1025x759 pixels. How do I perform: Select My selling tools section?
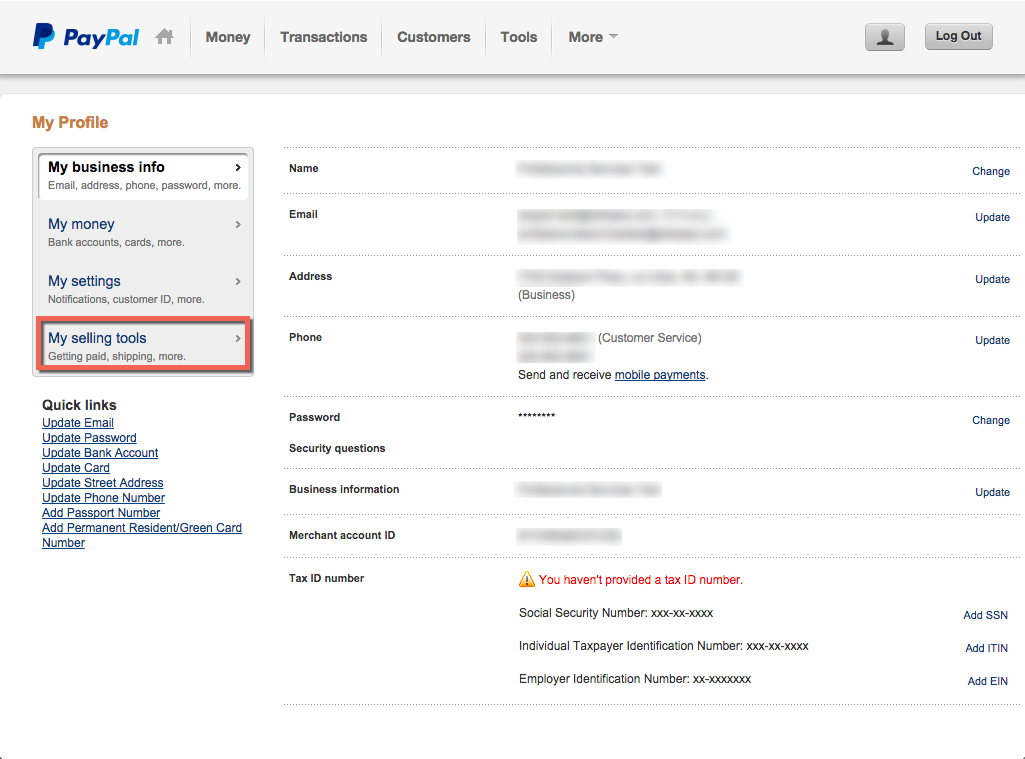pos(143,346)
